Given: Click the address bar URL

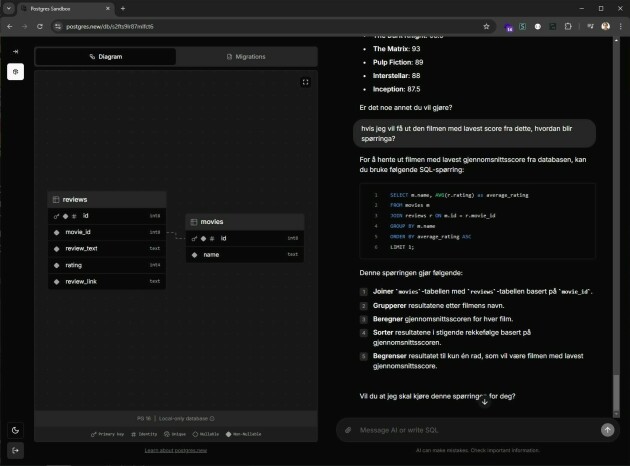Looking at the screenshot, I should pos(110,27).
